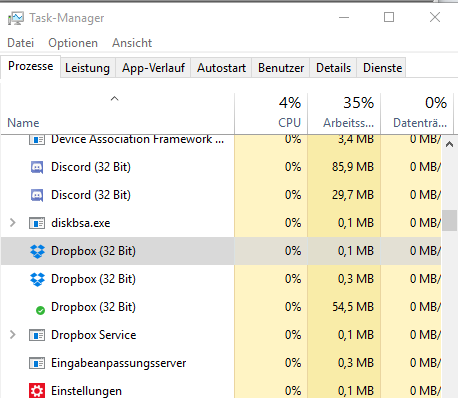Click the Discord icon in the 85,9 MB row

coord(37,167)
